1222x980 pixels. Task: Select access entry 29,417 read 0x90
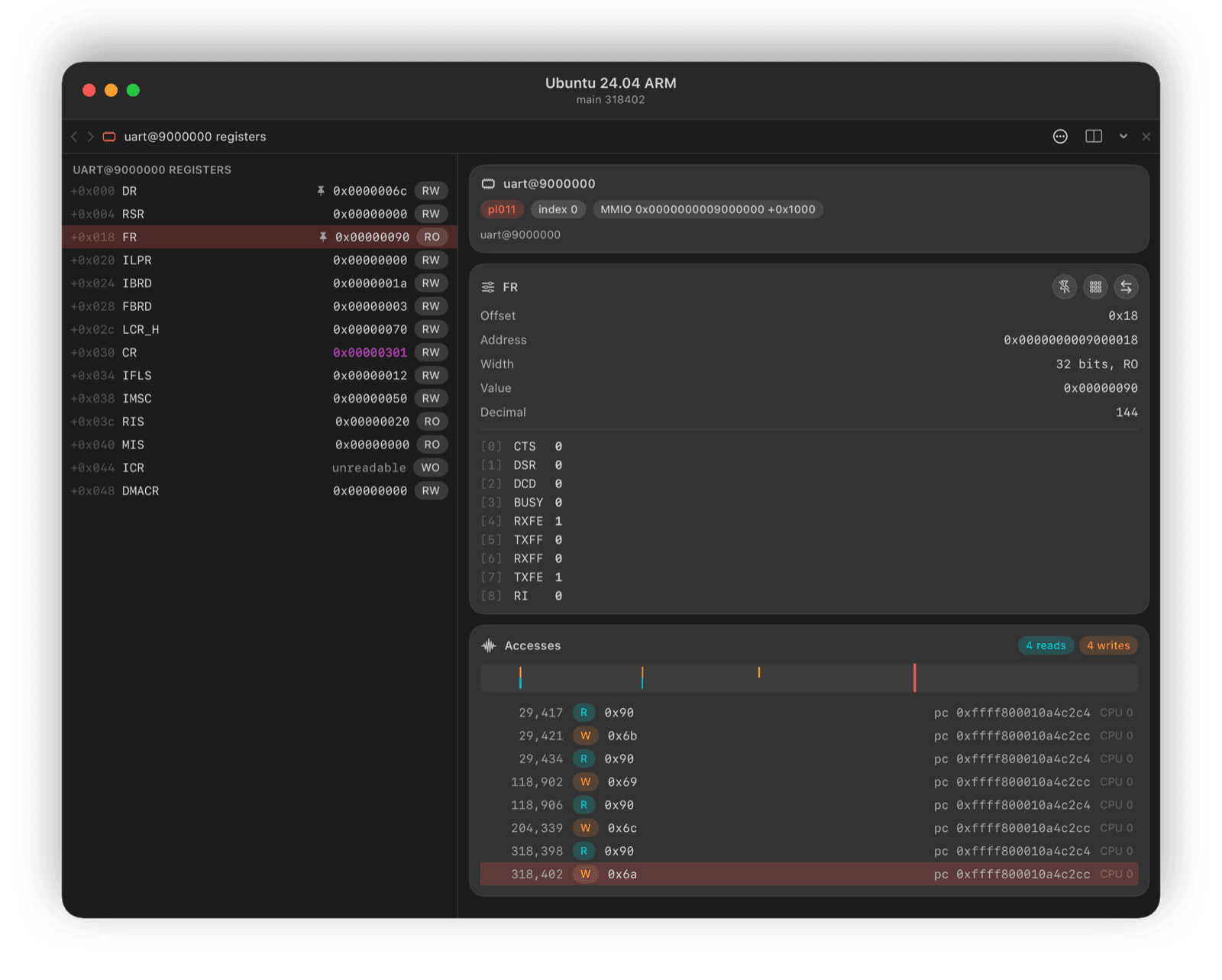pos(809,713)
